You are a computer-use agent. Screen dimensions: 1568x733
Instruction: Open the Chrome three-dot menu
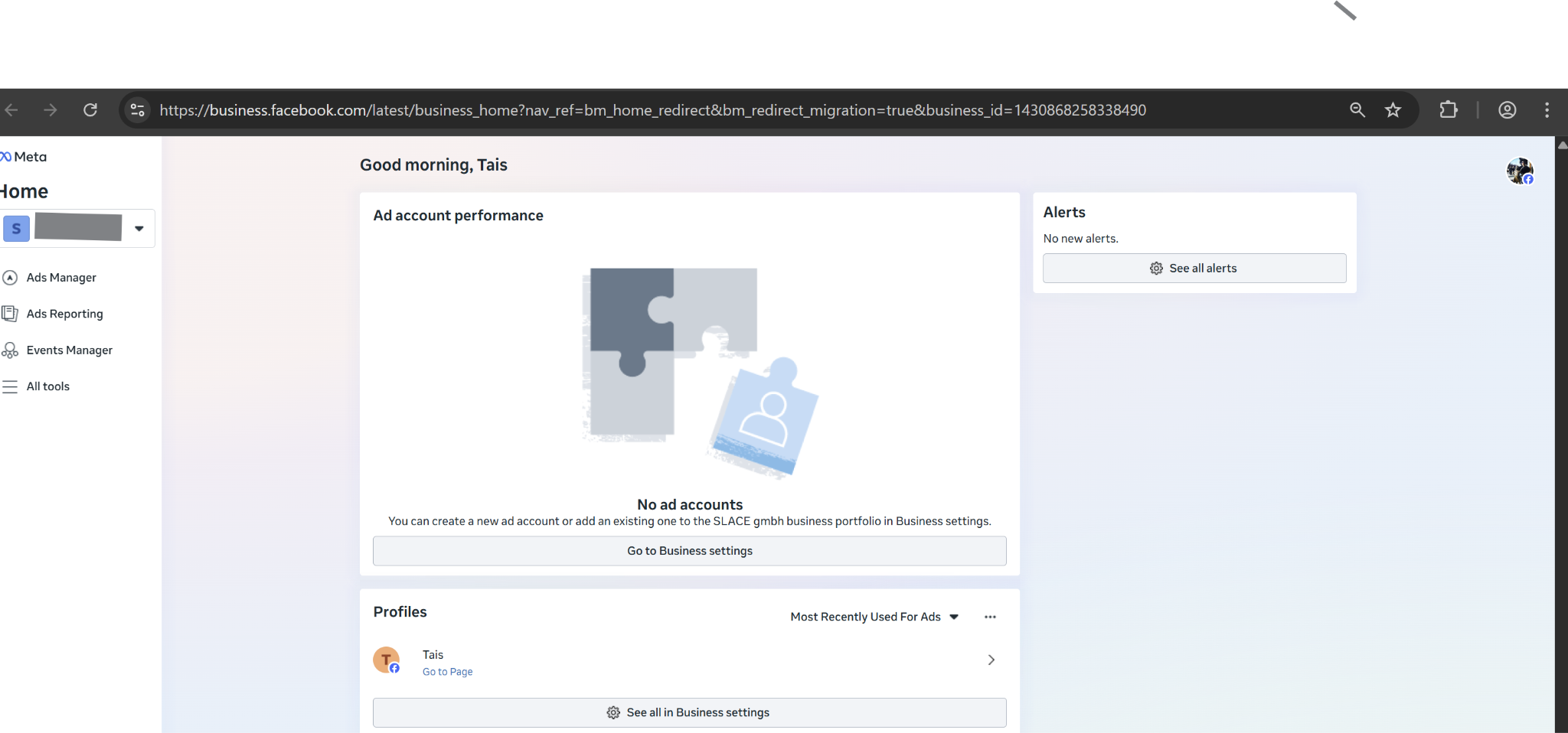coord(1547,110)
